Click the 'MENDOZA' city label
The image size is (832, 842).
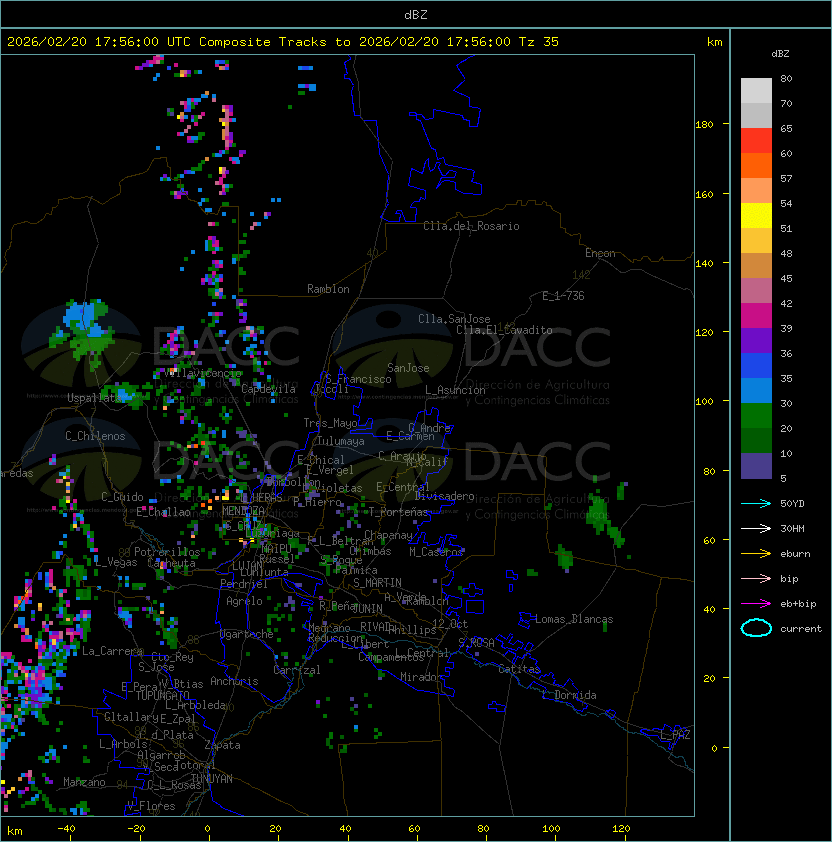point(243,511)
